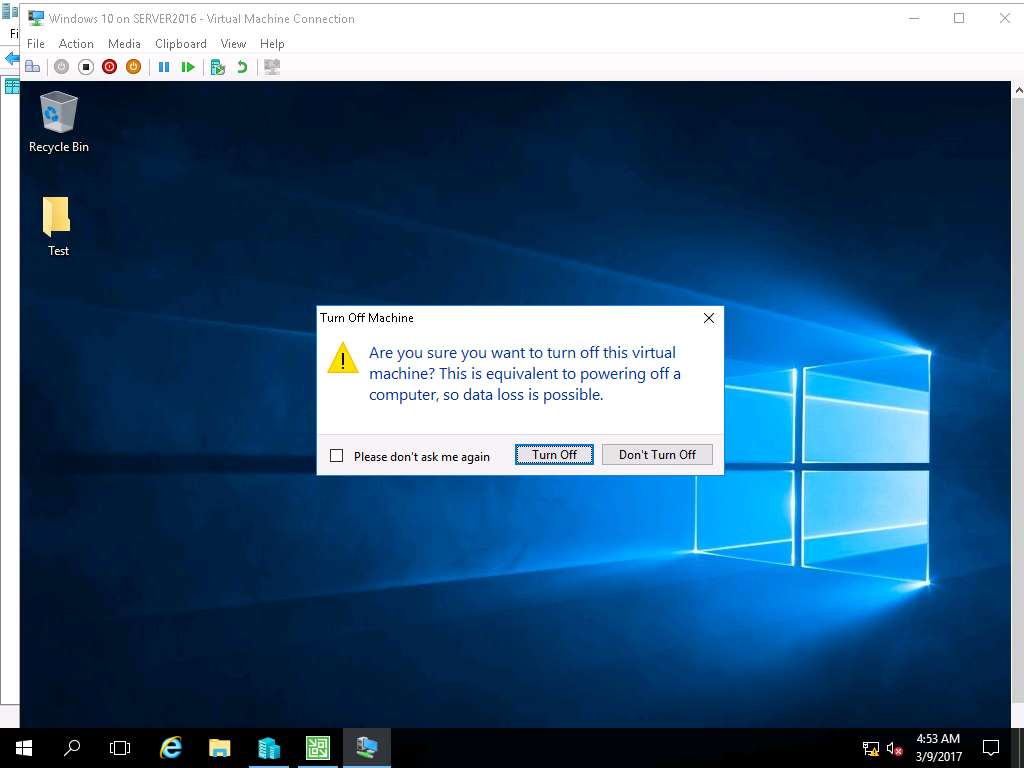This screenshot has width=1024, height=768.
Task: Click the Virtual Machine Connection taskbar icon
Action: click(366, 748)
